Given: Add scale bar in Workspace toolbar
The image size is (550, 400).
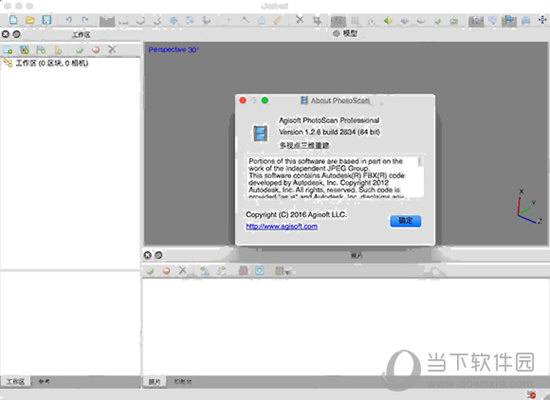Looking at the screenshot, I should tap(58, 50).
